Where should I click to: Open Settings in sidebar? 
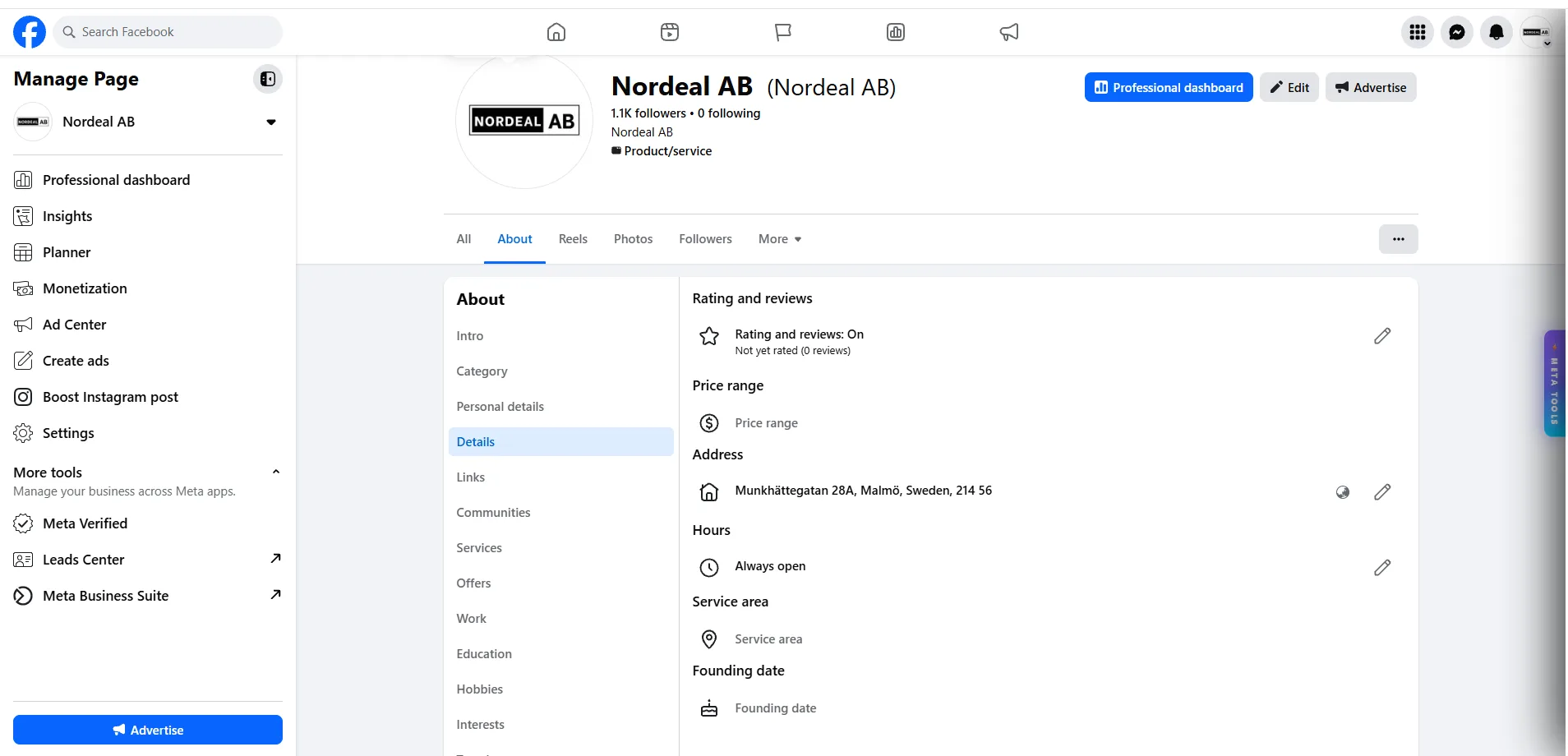point(148,433)
